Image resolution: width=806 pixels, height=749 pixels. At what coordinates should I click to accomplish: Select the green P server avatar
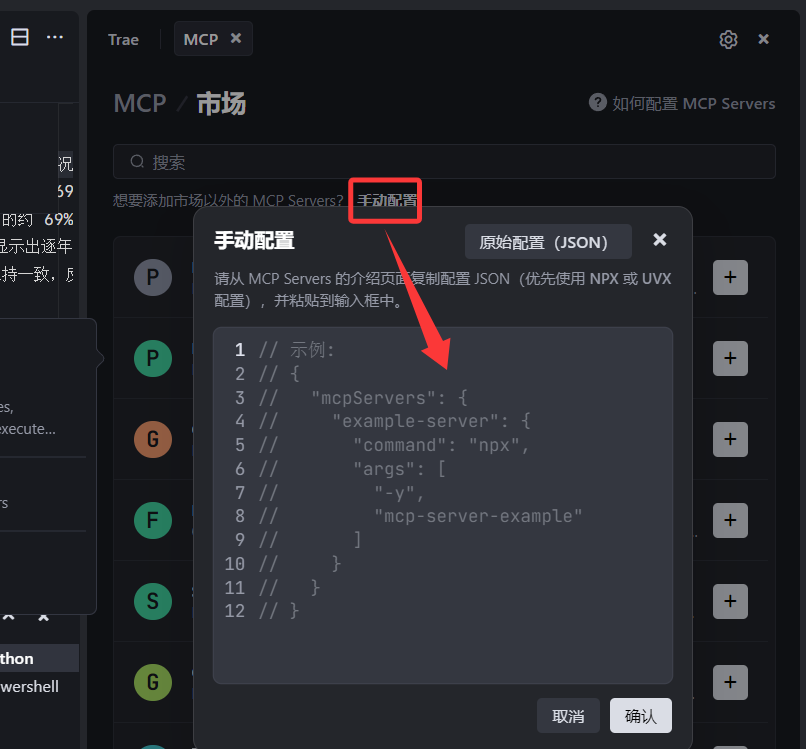[153, 358]
